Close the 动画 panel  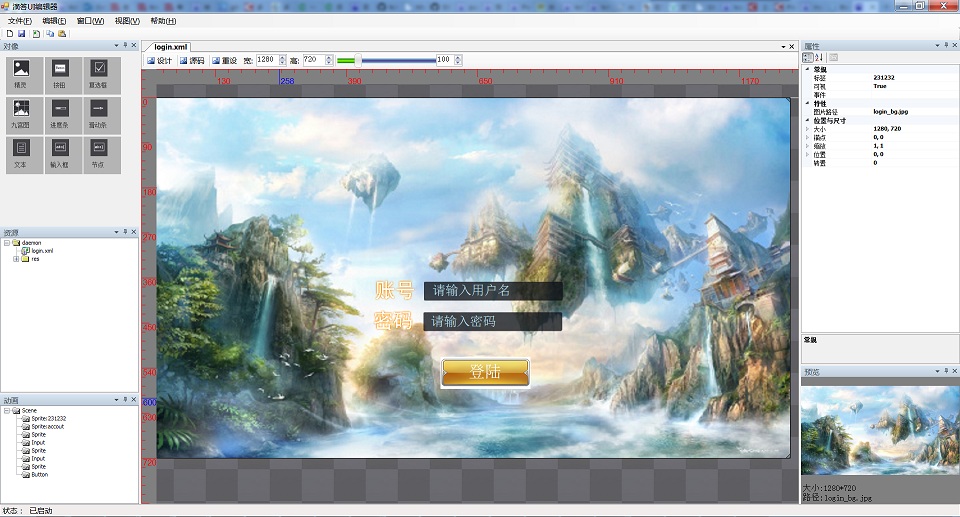(x=133, y=399)
